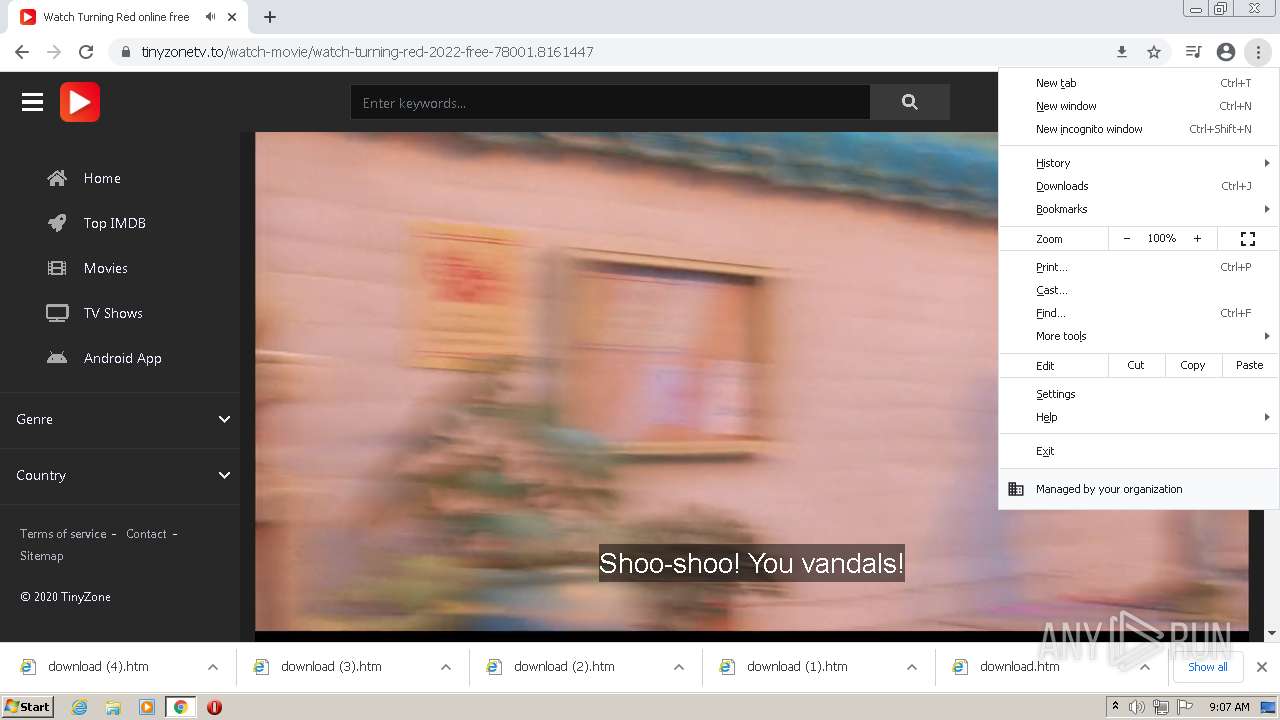Screen dimensions: 1280x720
Task: Show hidden system tray icons
Action: click(x=1115, y=707)
